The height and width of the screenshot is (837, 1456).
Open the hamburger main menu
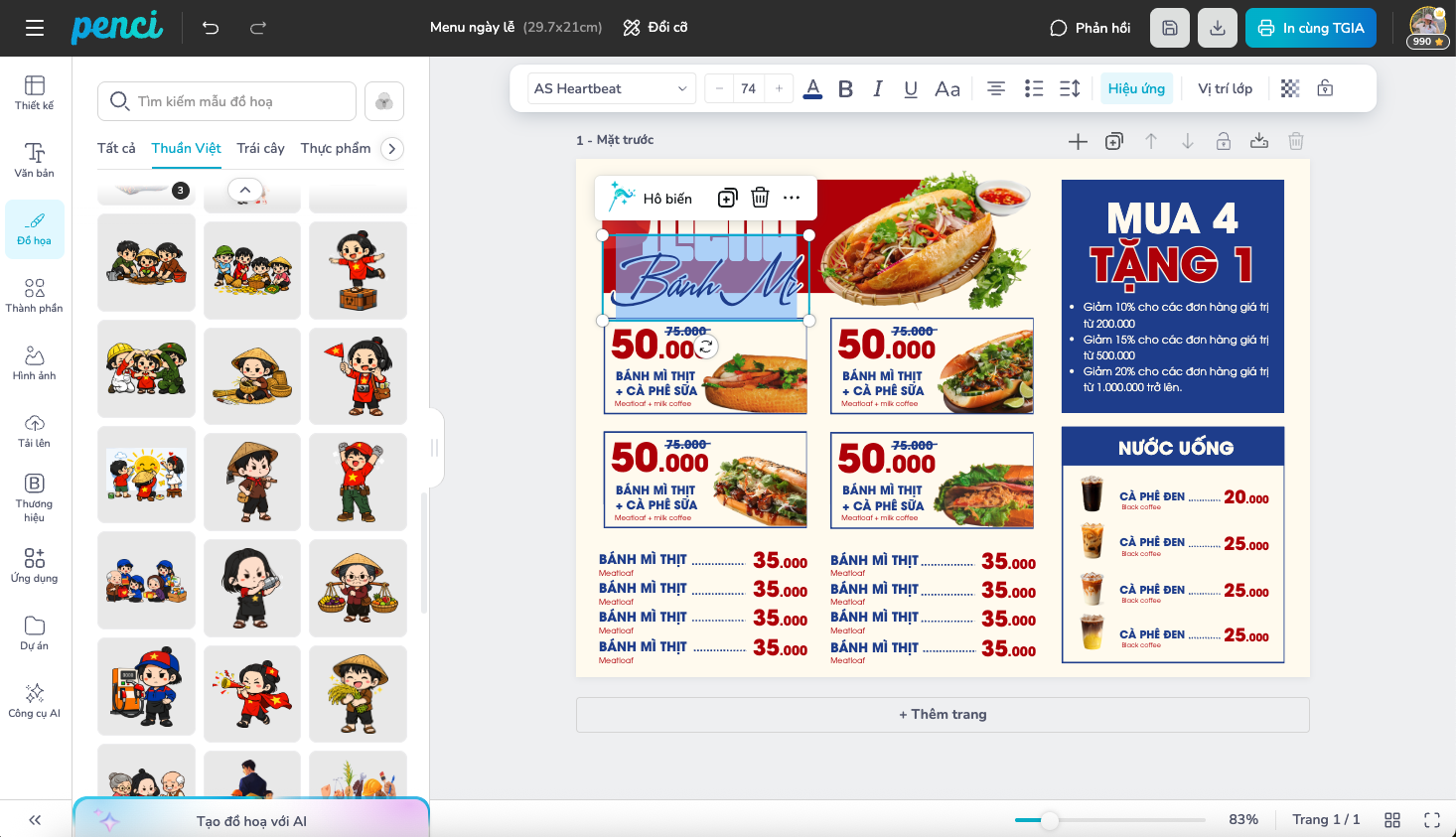point(35,28)
